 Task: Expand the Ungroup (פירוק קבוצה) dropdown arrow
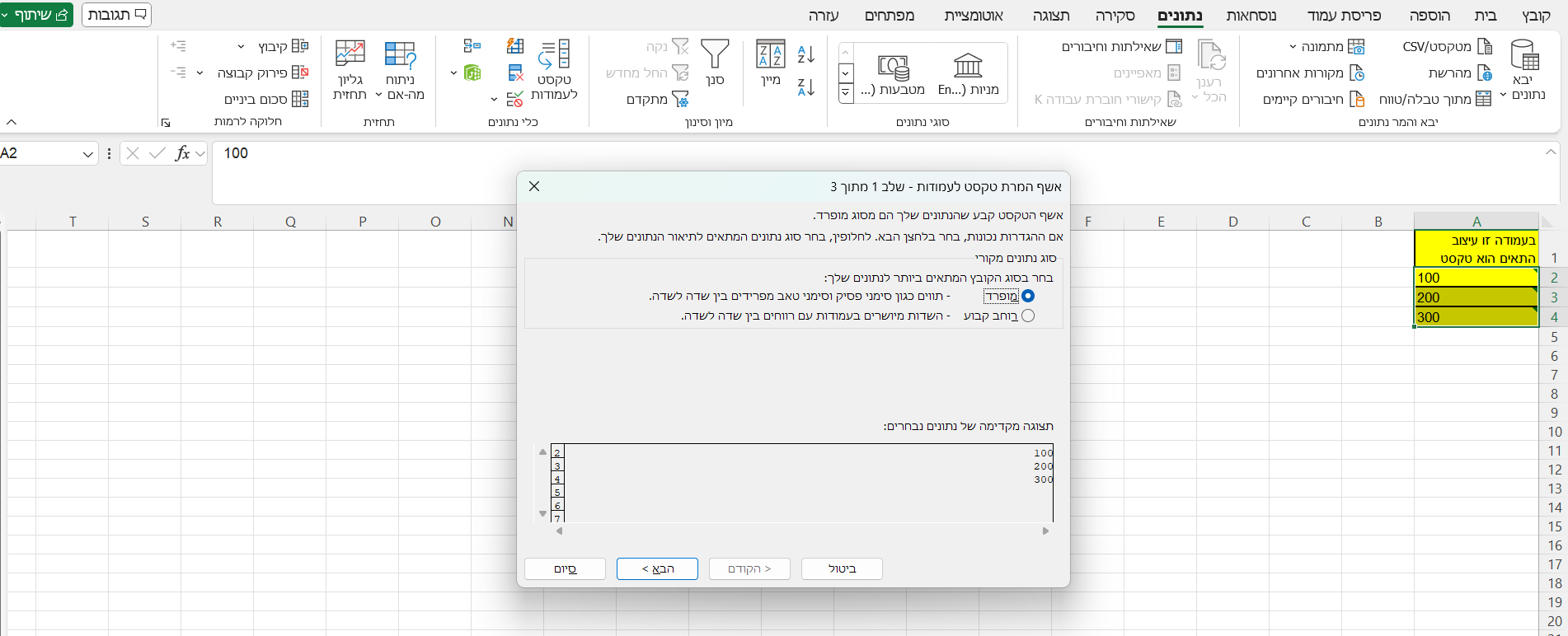point(200,72)
